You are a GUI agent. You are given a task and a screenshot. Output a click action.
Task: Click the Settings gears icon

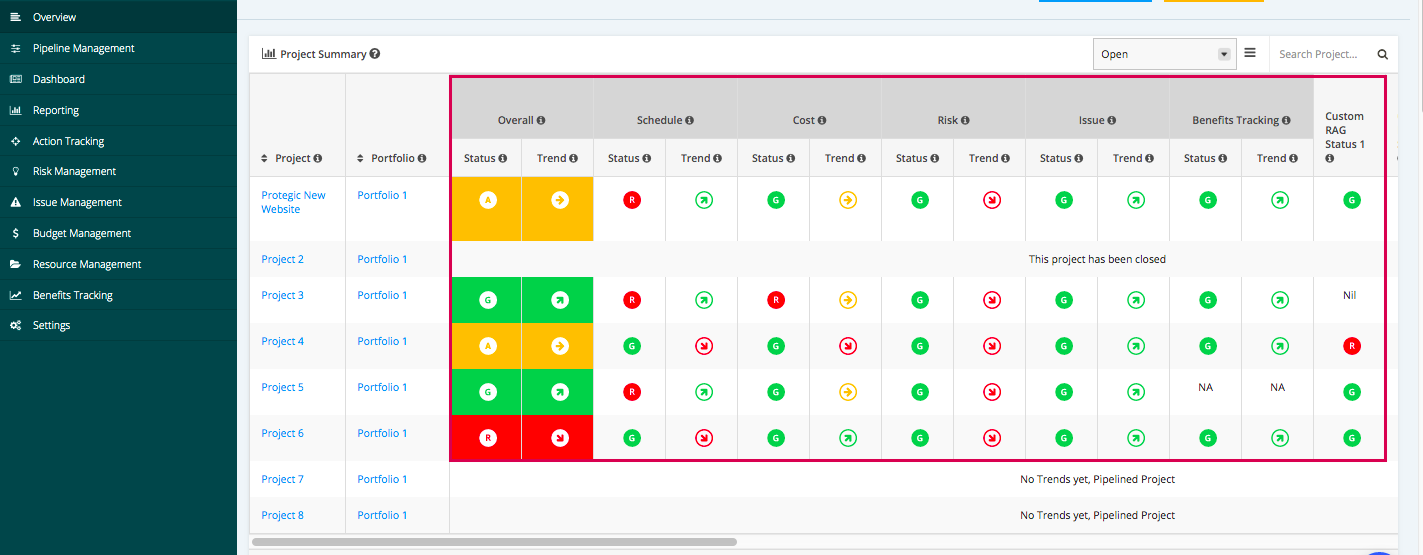[x=15, y=325]
